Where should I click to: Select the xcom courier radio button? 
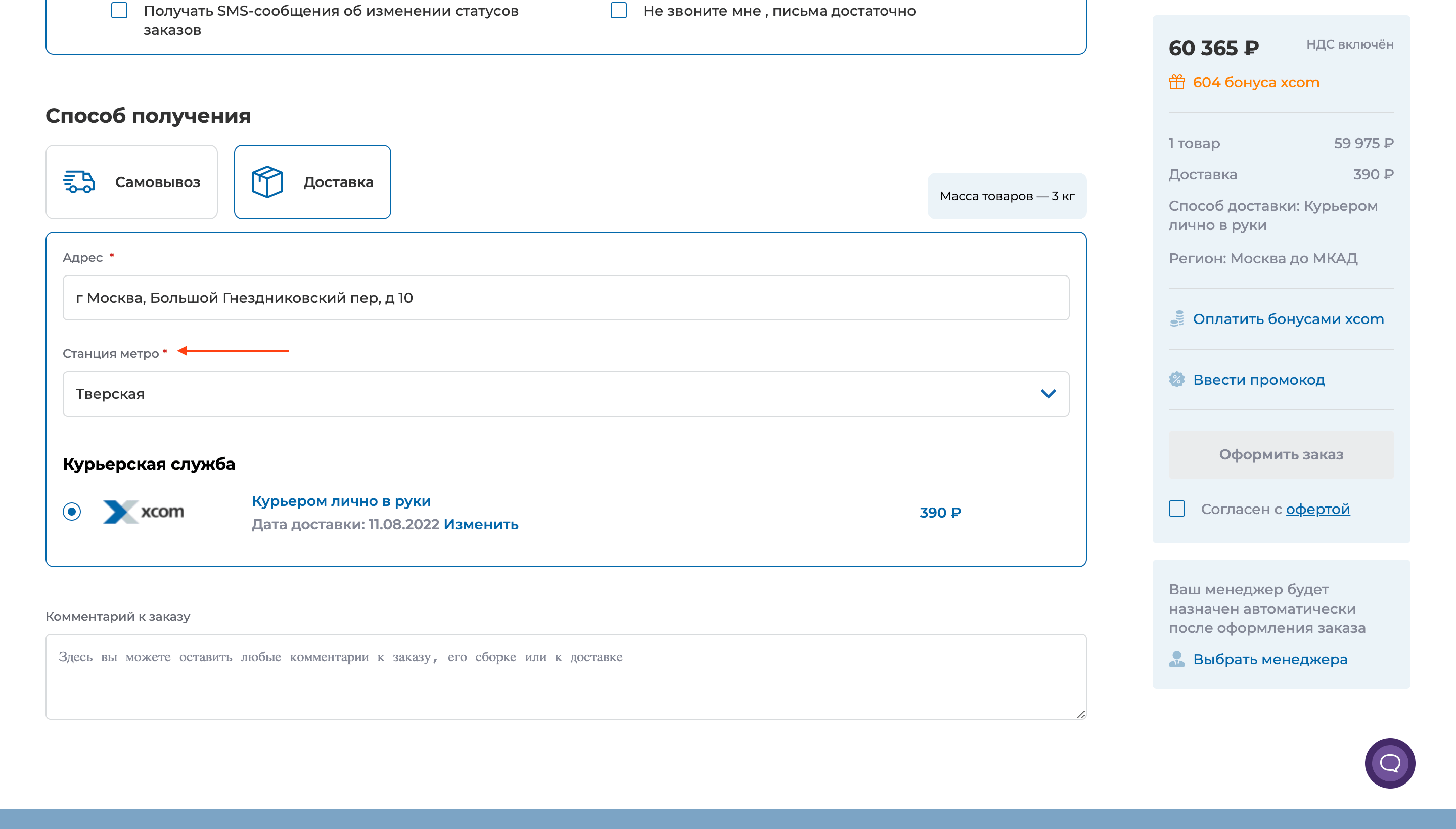click(x=72, y=511)
